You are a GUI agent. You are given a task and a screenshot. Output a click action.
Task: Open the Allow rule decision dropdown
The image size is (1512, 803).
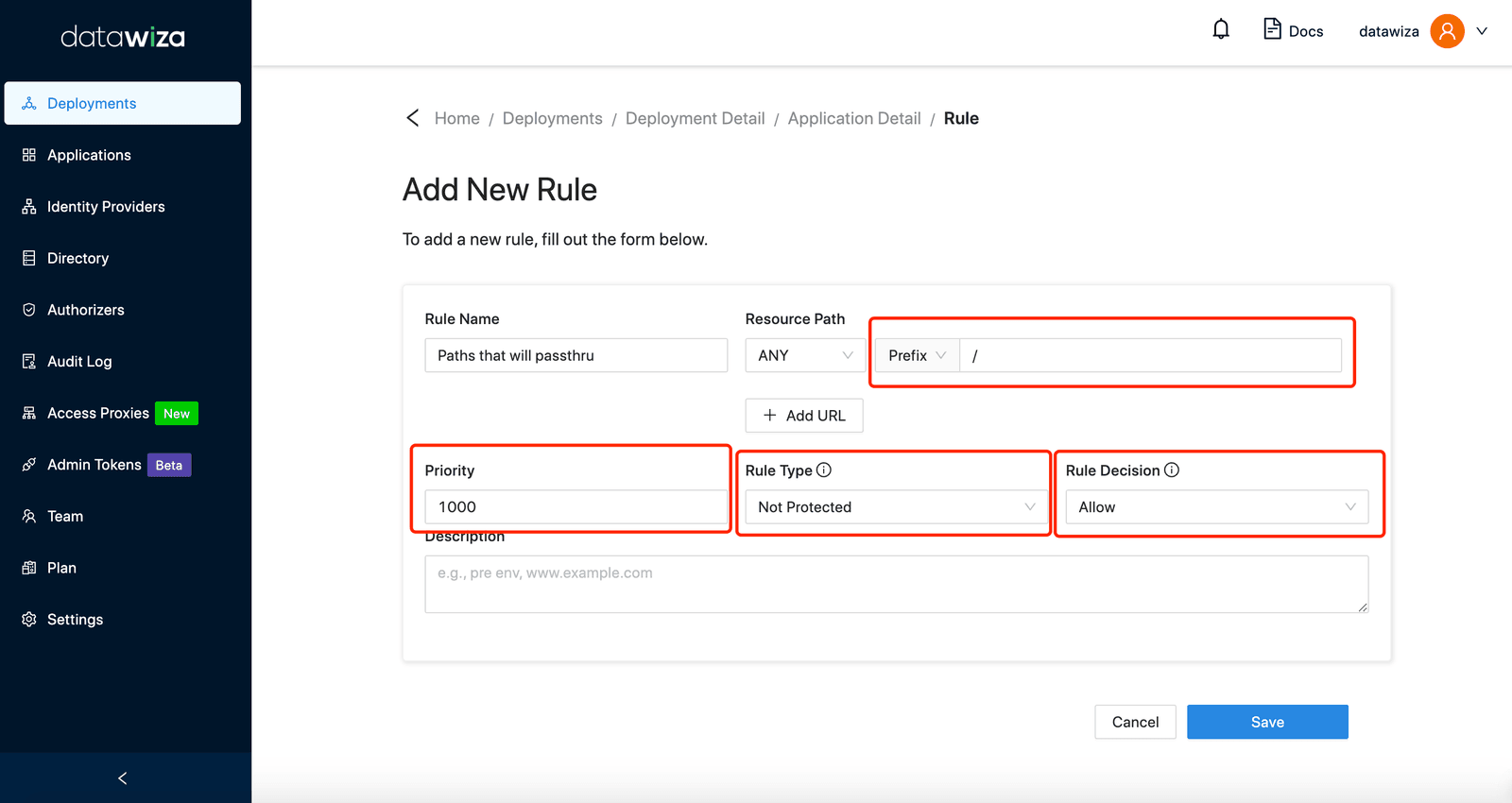pyautogui.click(x=1217, y=507)
